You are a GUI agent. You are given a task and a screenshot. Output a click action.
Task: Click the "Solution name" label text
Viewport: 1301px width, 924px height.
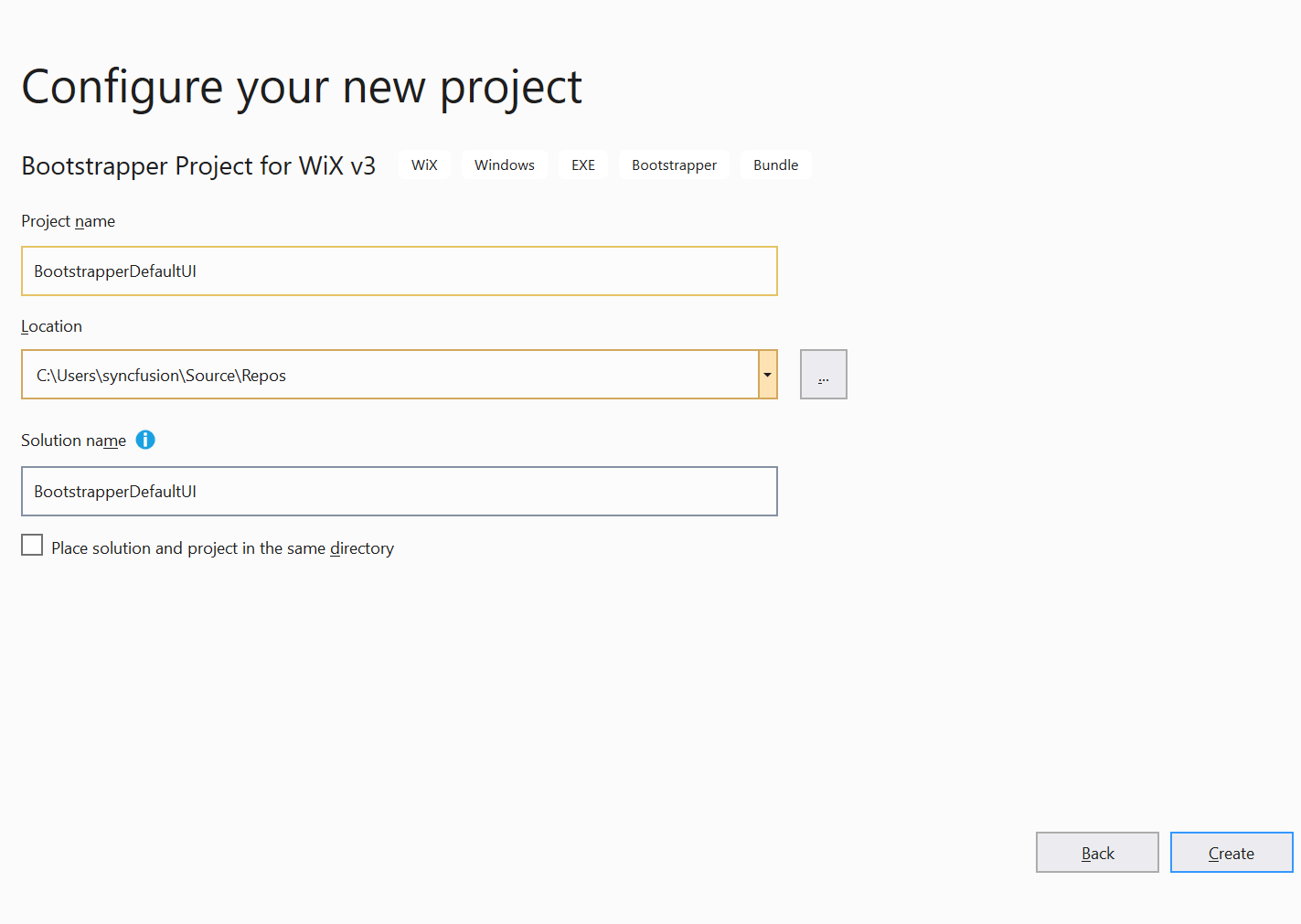[74, 441]
